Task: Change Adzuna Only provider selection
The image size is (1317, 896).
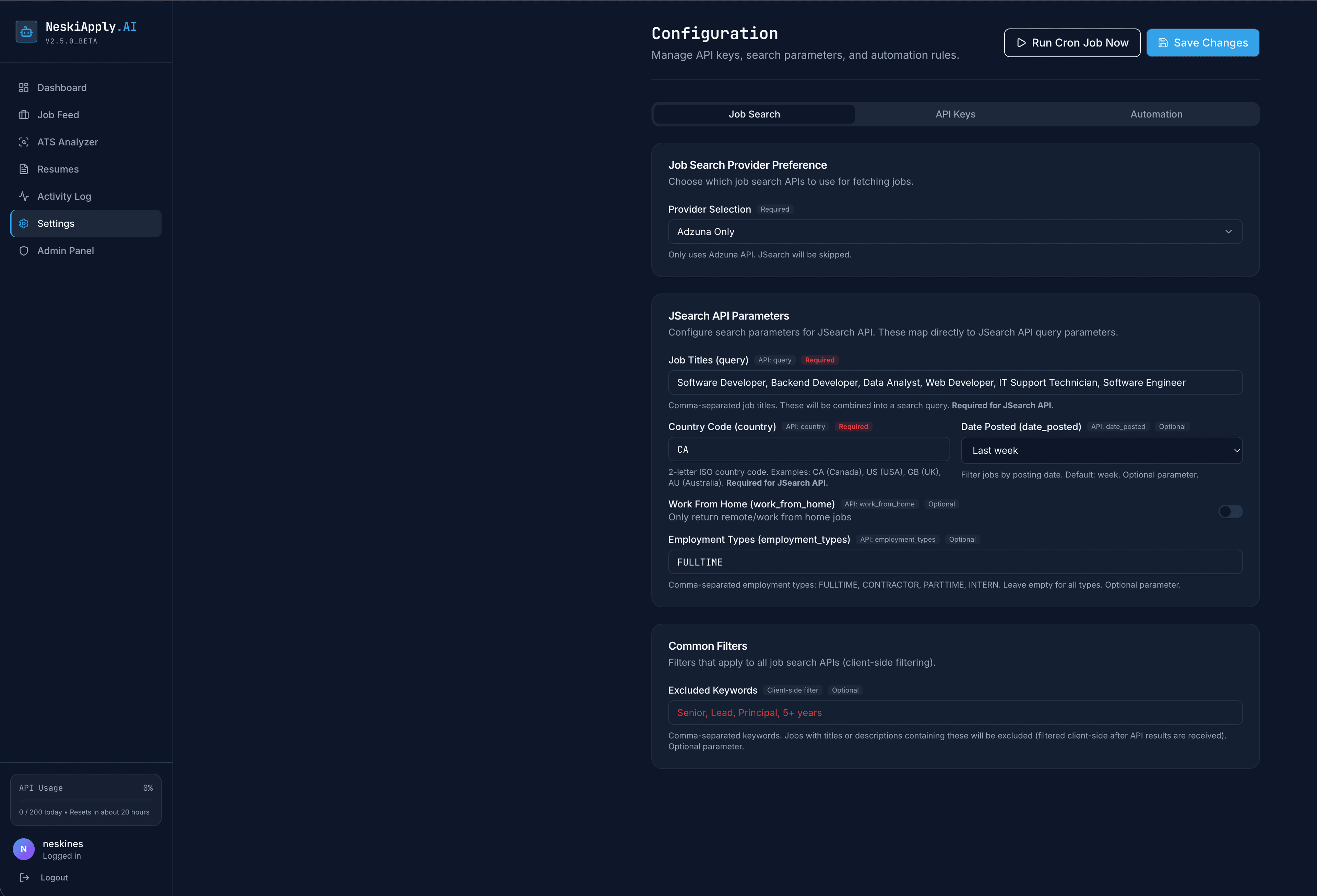Action: (955, 231)
